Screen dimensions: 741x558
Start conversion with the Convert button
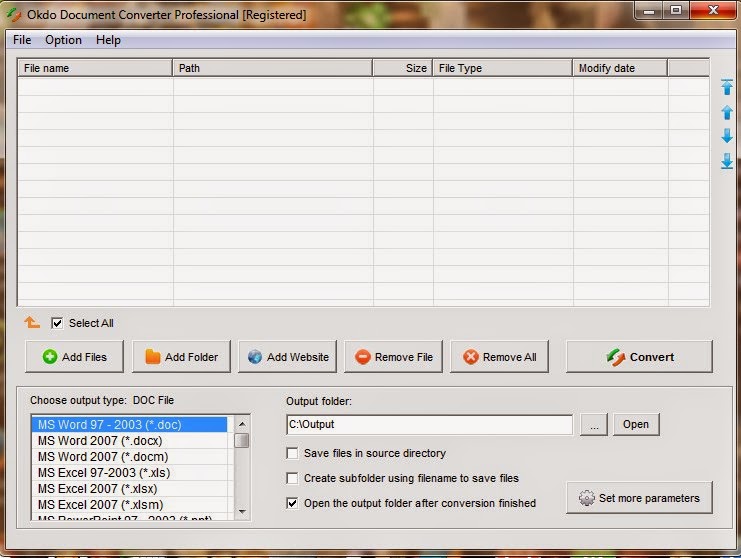point(639,357)
